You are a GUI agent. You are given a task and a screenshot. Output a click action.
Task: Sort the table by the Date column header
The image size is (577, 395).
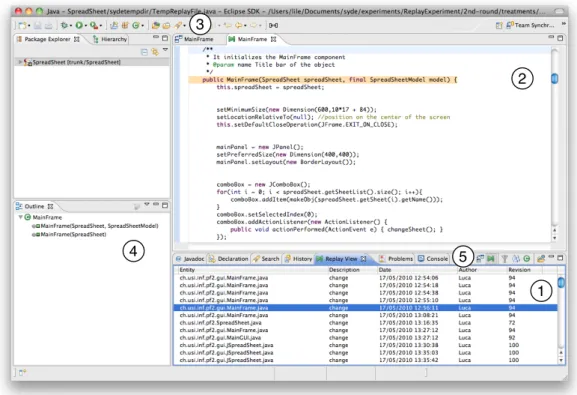(417, 270)
